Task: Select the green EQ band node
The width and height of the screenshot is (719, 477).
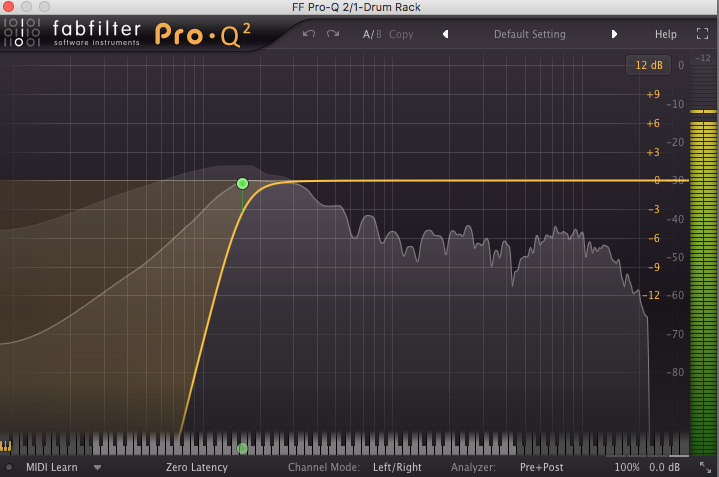Action: [243, 183]
